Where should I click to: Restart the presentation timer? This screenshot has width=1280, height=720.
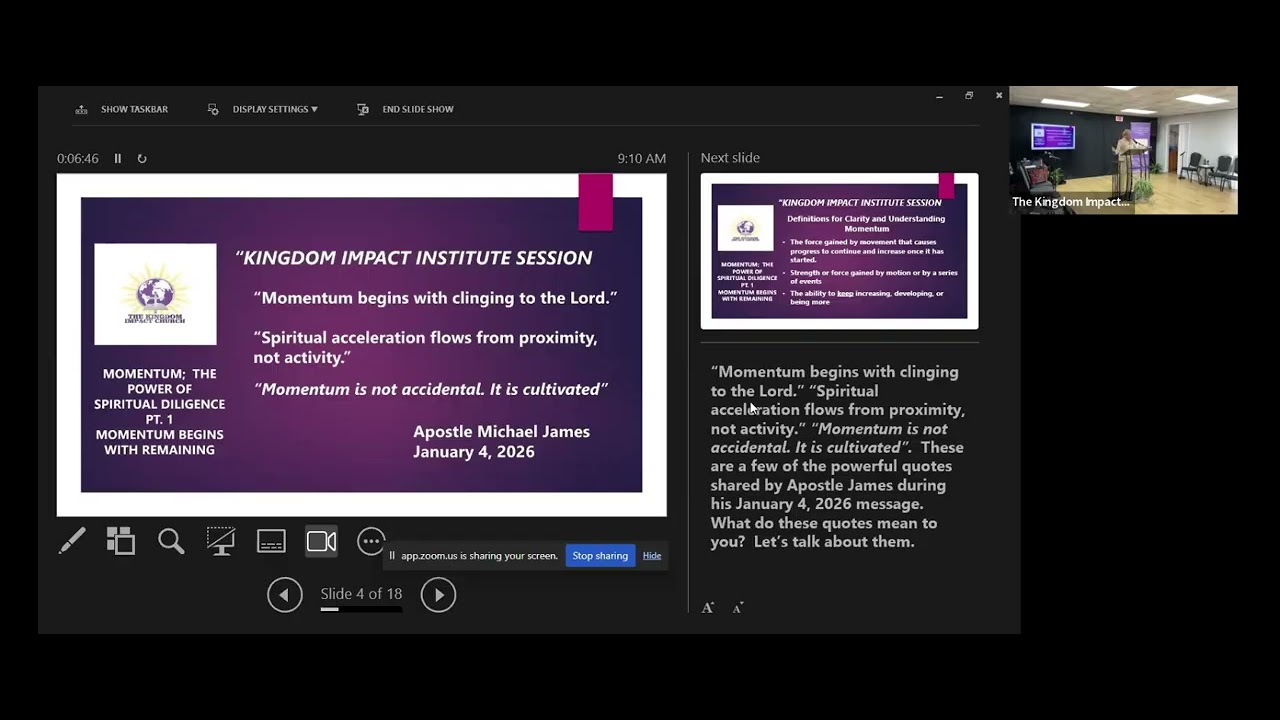[142, 158]
